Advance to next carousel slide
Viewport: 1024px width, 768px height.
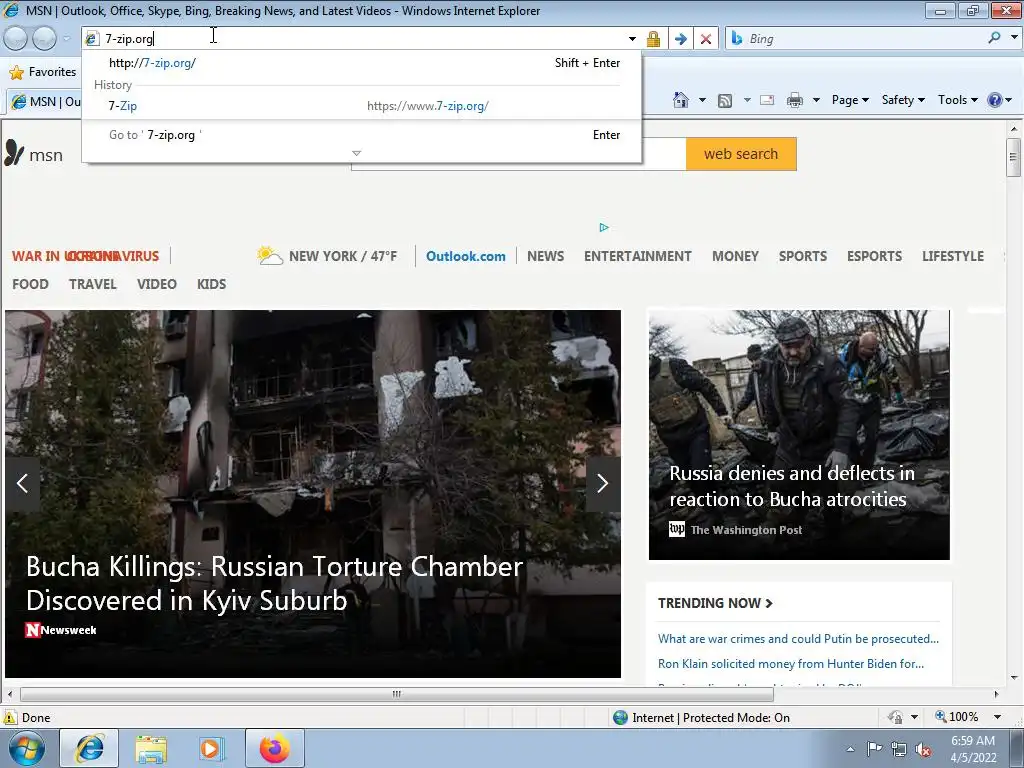coord(602,483)
